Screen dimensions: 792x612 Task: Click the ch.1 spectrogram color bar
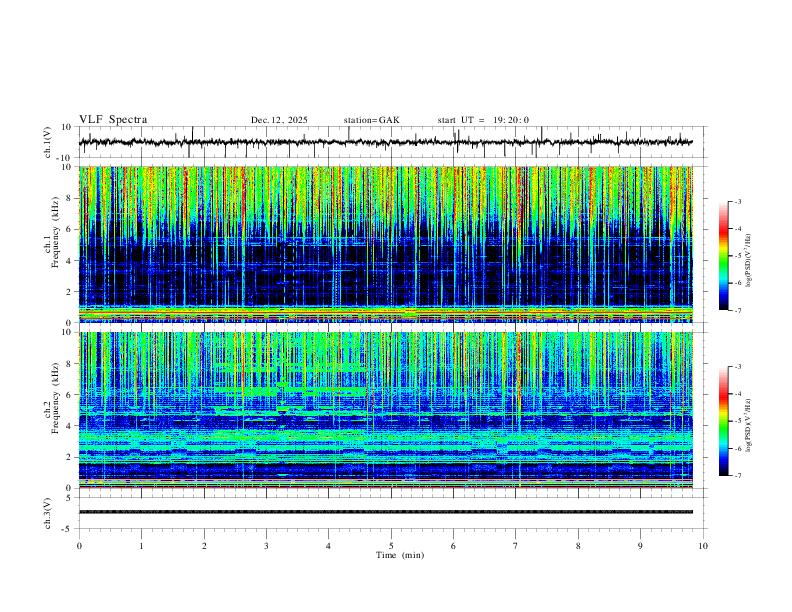pos(724,255)
